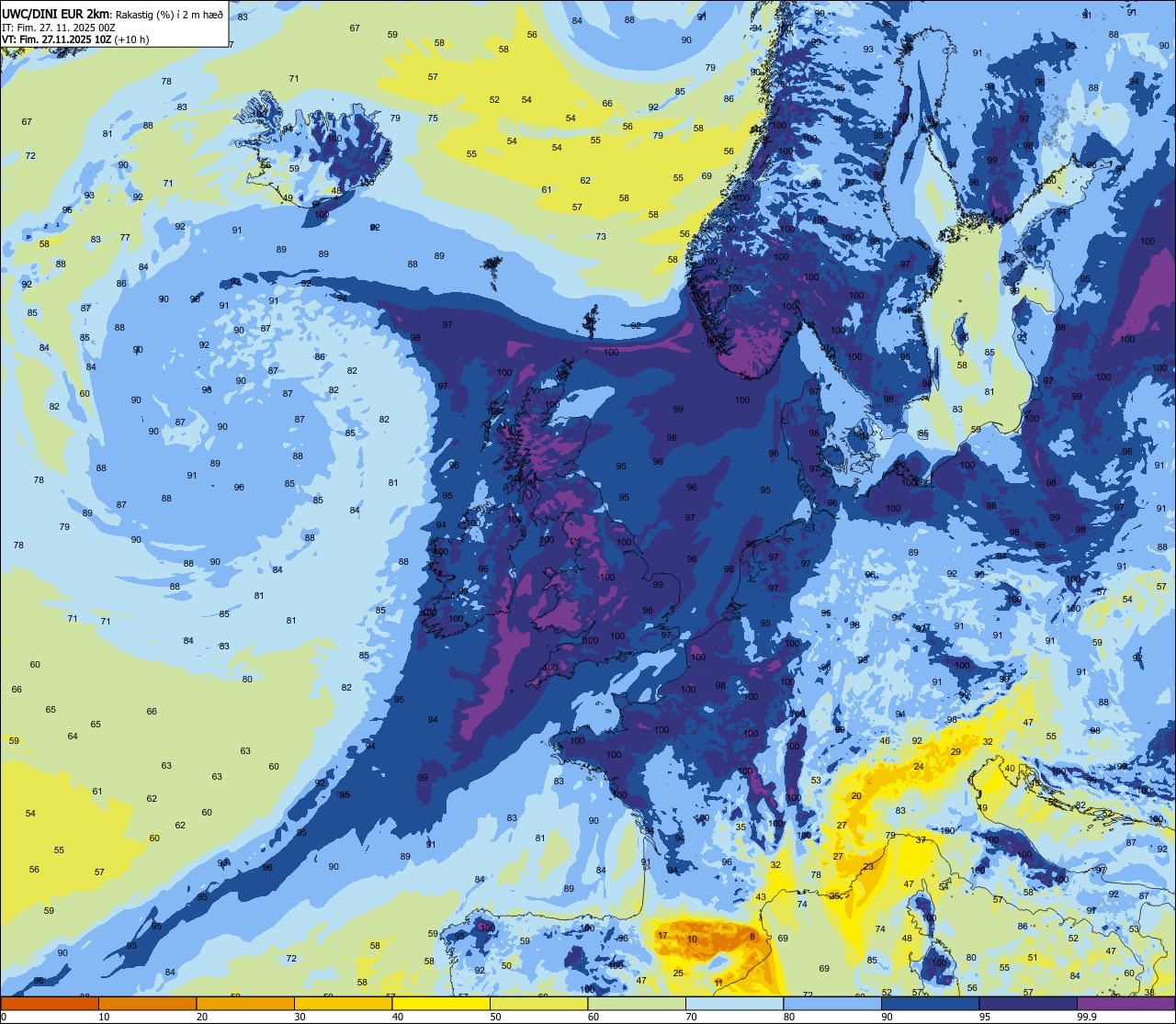This screenshot has width=1176, height=1024.
Task: Click the '75' humidity value east of Iceland
Action: (x=433, y=118)
